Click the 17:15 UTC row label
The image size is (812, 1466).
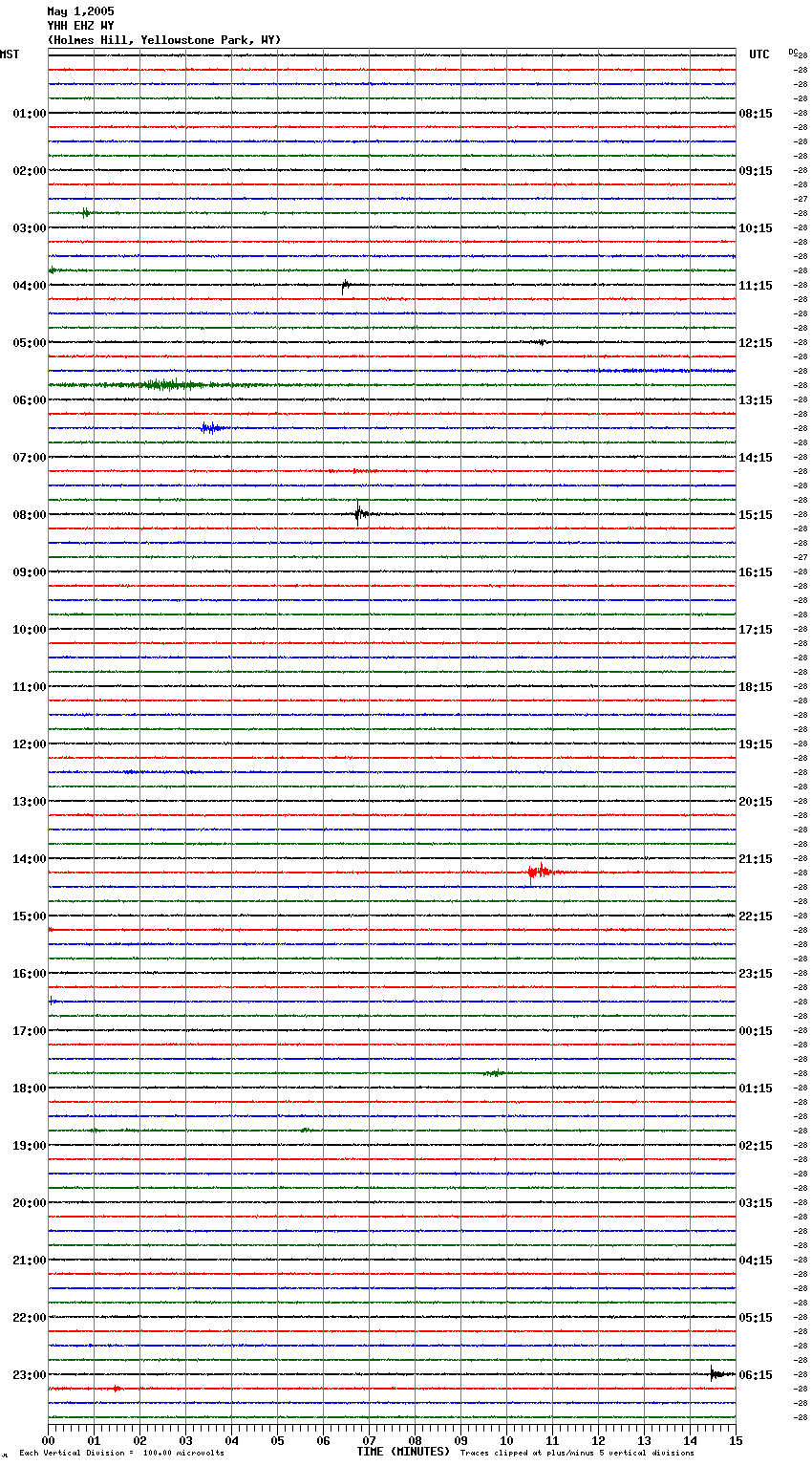(x=756, y=630)
